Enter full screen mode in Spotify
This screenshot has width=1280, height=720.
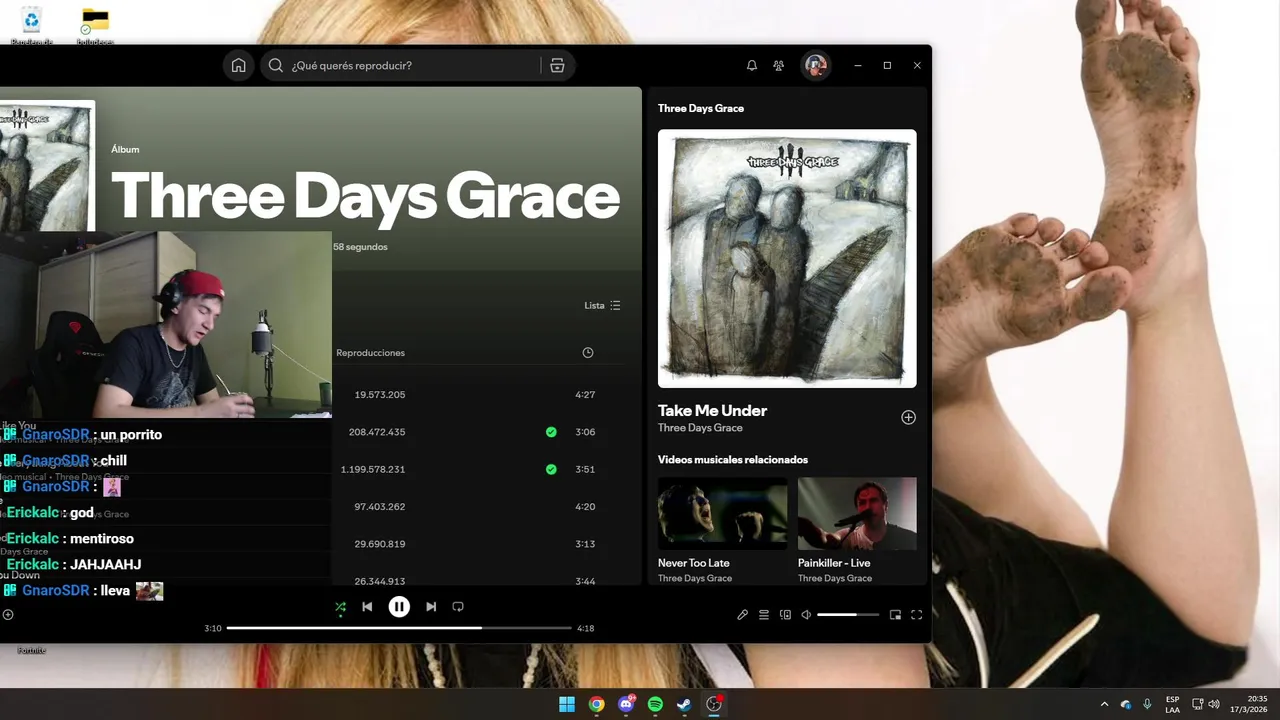(916, 615)
